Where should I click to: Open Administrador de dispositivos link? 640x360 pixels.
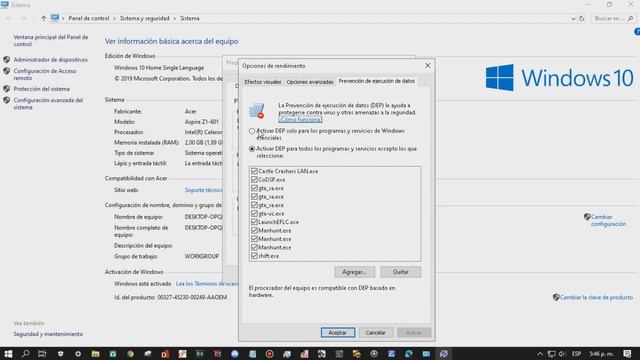click(x=51, y=60)
